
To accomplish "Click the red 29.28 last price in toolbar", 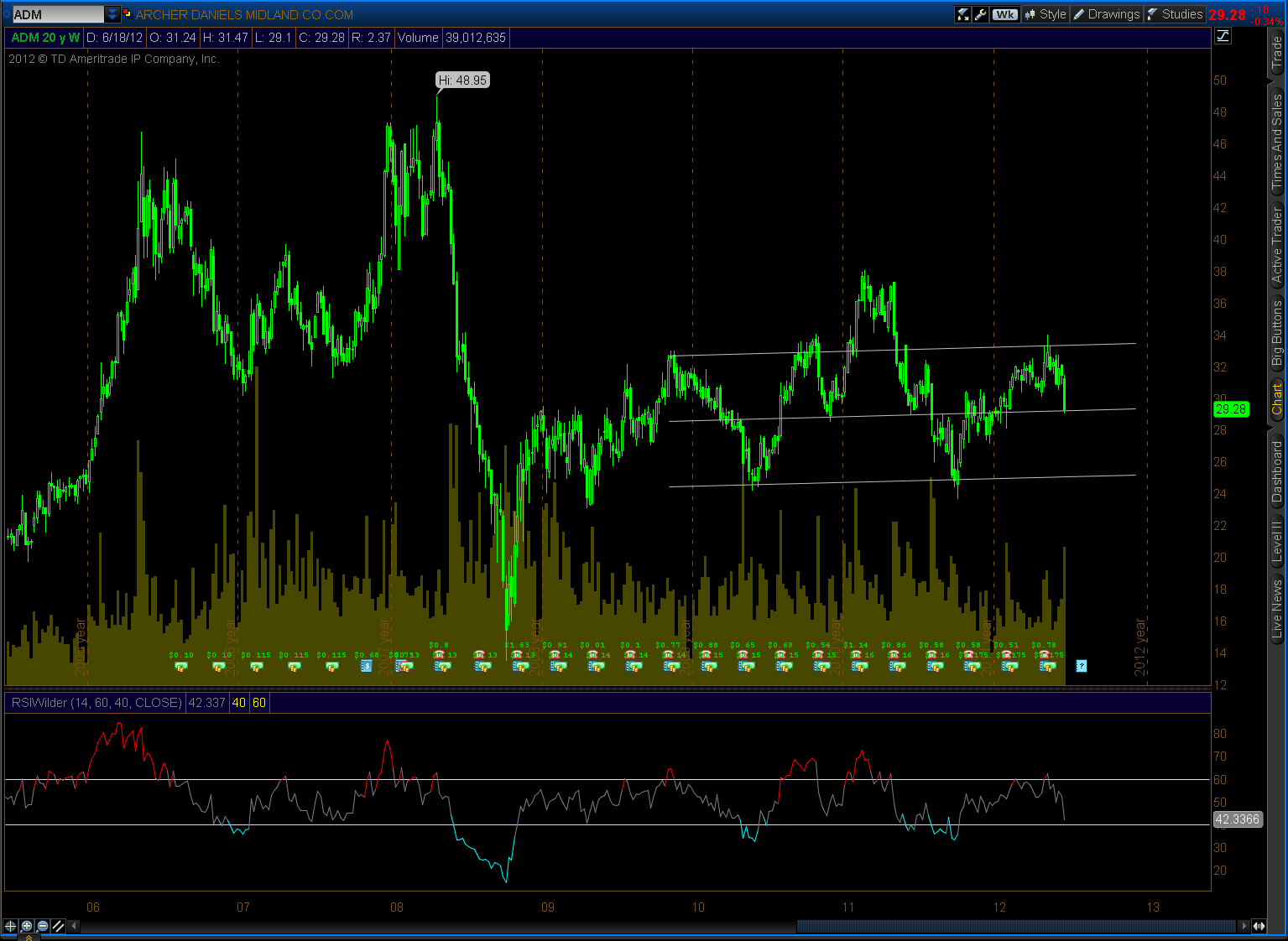I will coord(1227,15).
